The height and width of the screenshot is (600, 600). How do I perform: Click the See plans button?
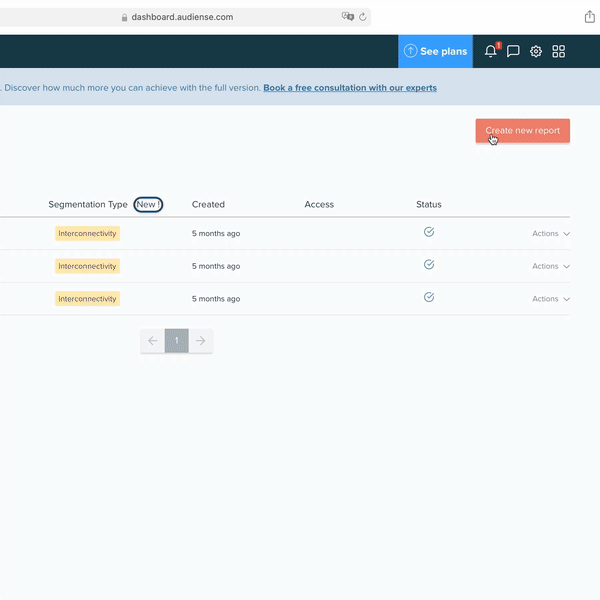coord(435,51)
